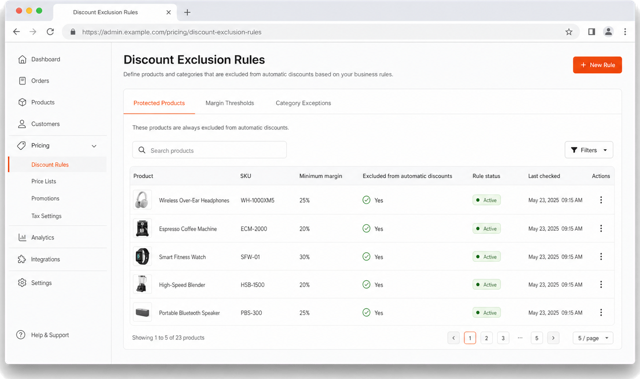Reload the page
Screen dimensions: 640x379
coord(50,32)
